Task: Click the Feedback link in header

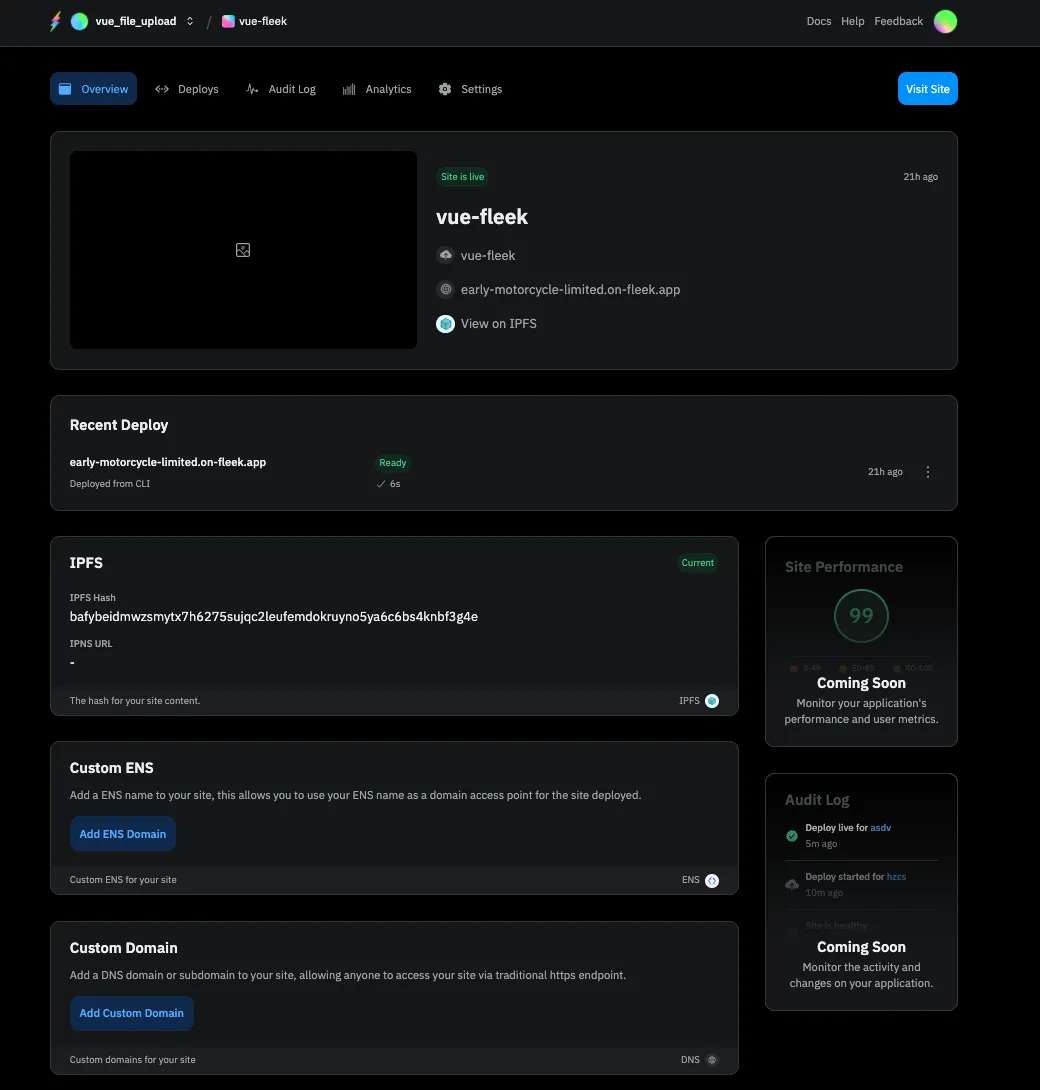Action: 898,21
